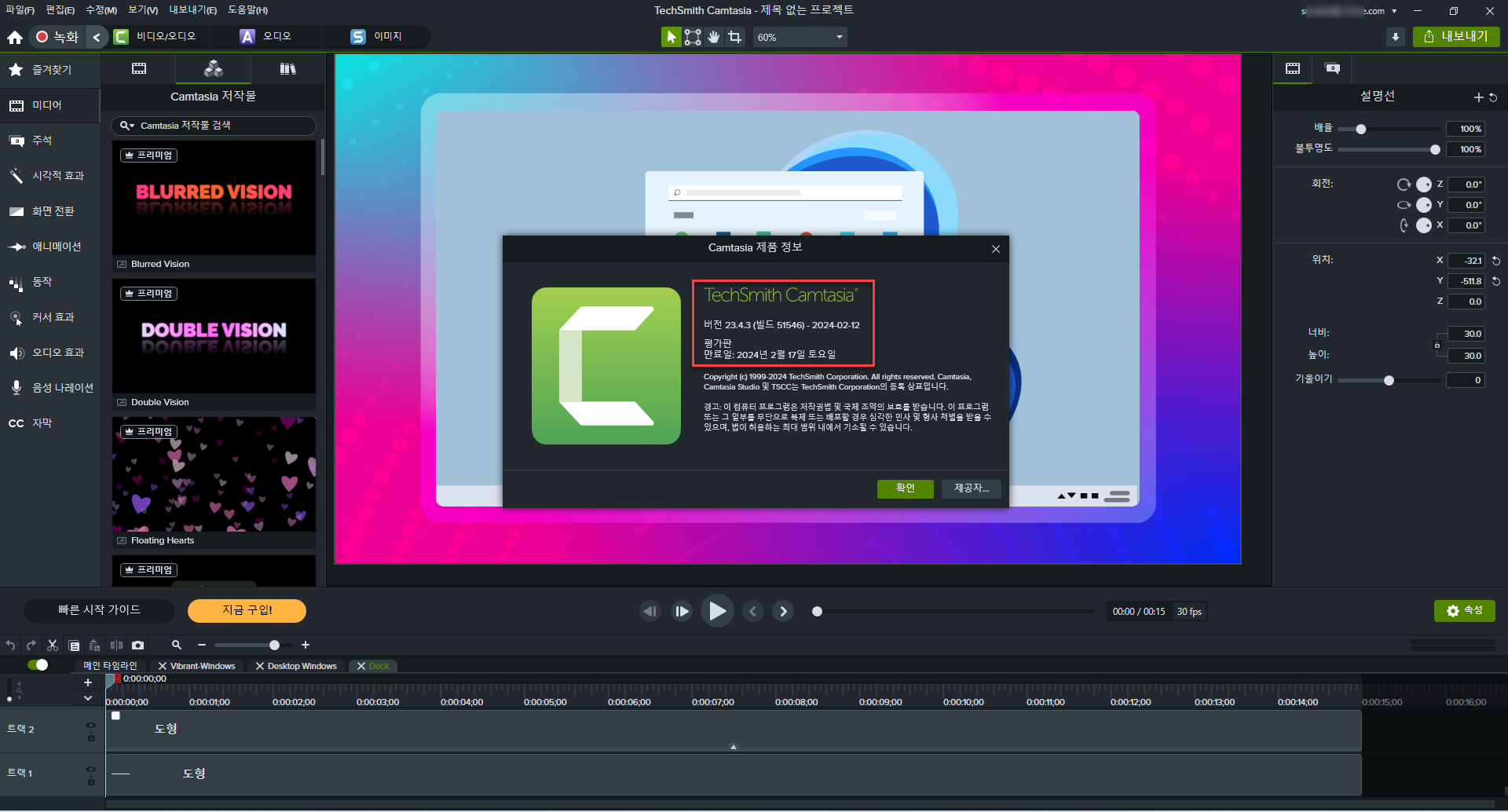Open the Library books tab
This screenshot has height=812, width=1508.
(288, 69)
